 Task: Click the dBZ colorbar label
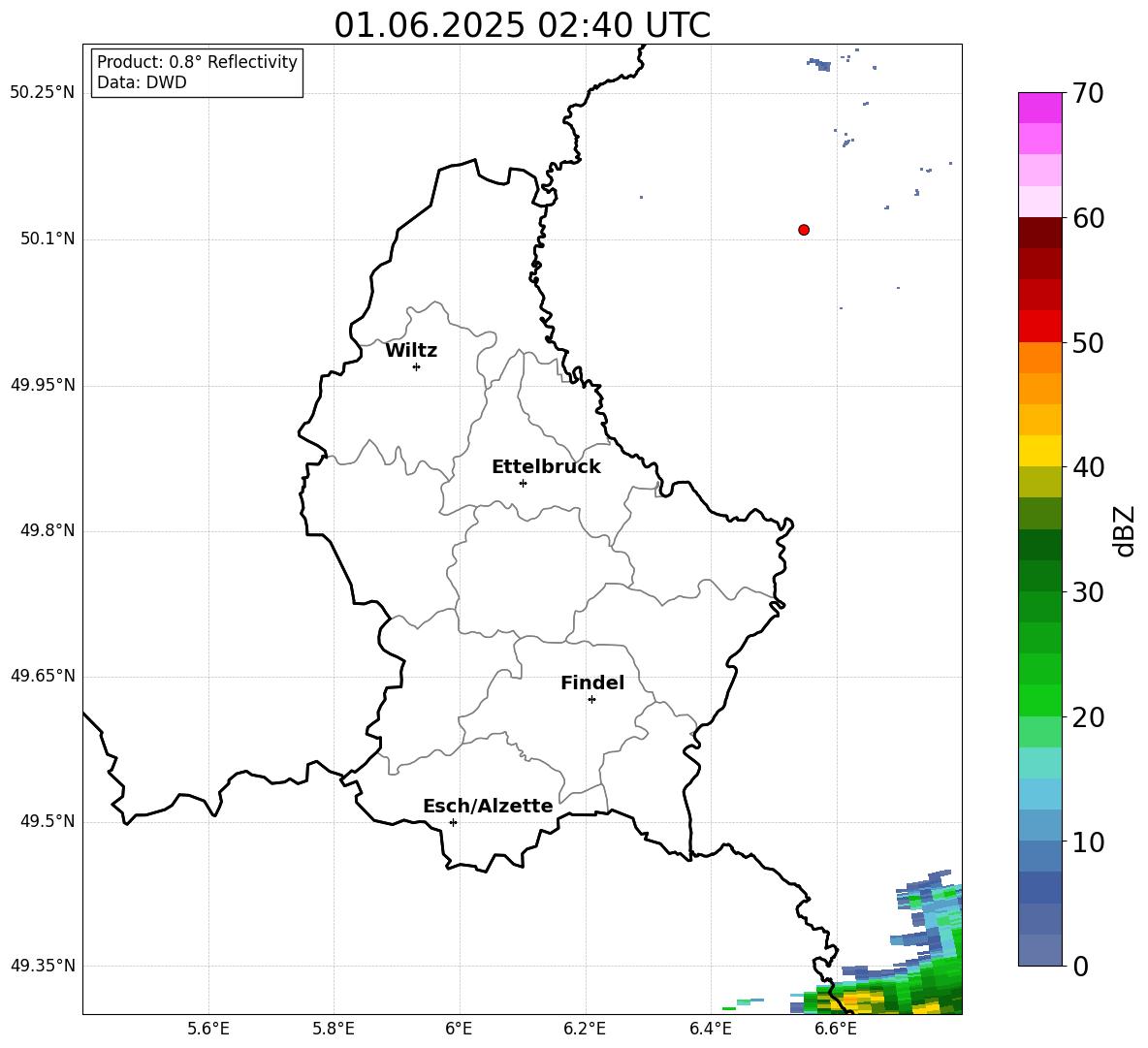tap(1124, 530)
